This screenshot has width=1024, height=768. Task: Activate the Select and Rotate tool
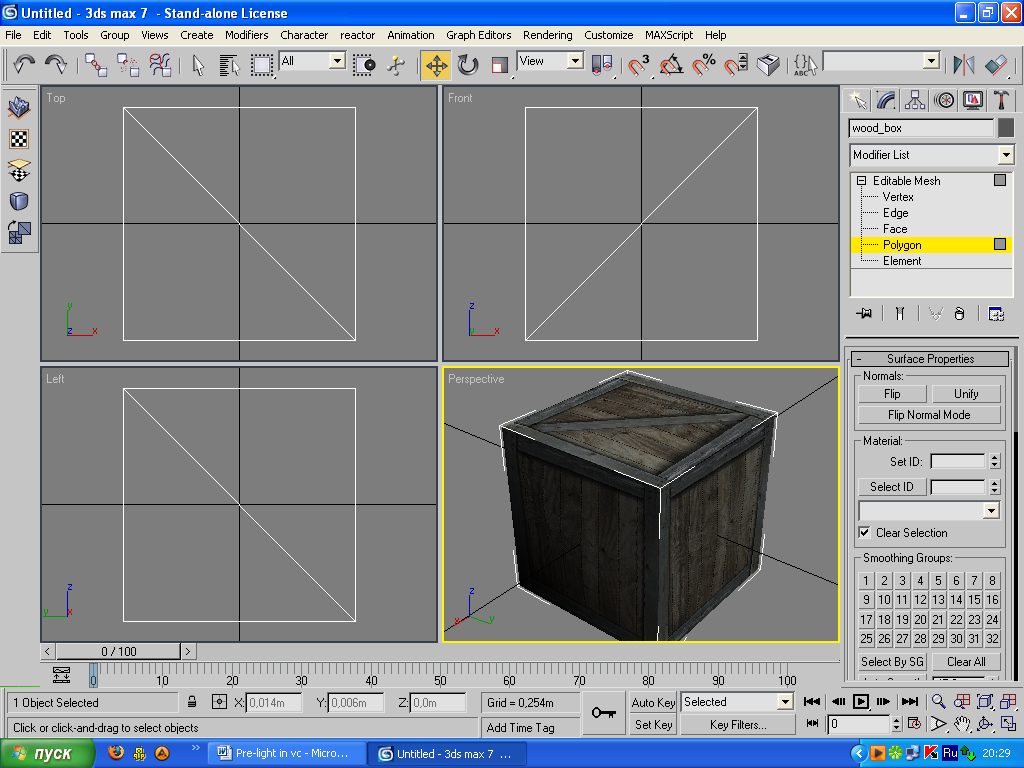pos(468,65)
